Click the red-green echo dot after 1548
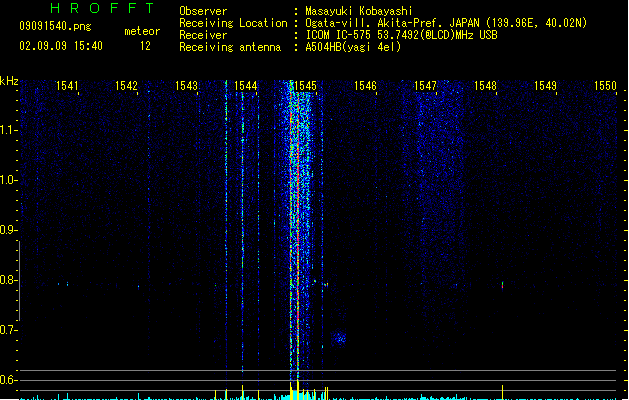This screenshot has width=629, height=400. 502,285
